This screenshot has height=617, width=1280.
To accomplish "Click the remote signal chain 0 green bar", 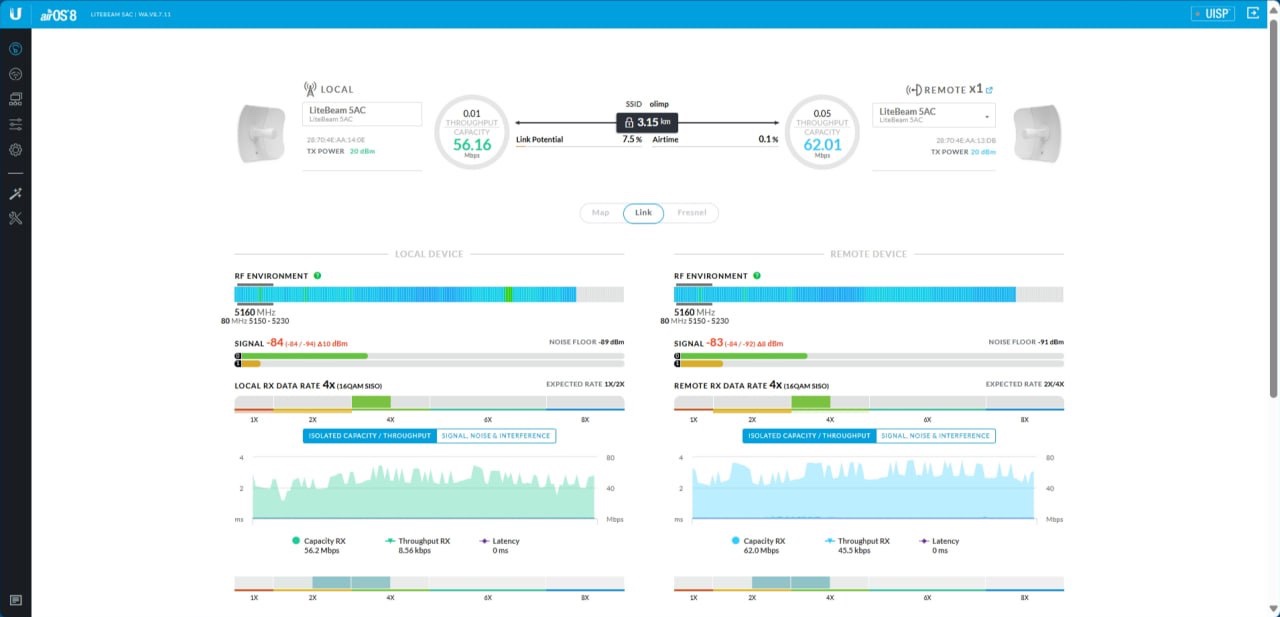I will pos(744,356).
